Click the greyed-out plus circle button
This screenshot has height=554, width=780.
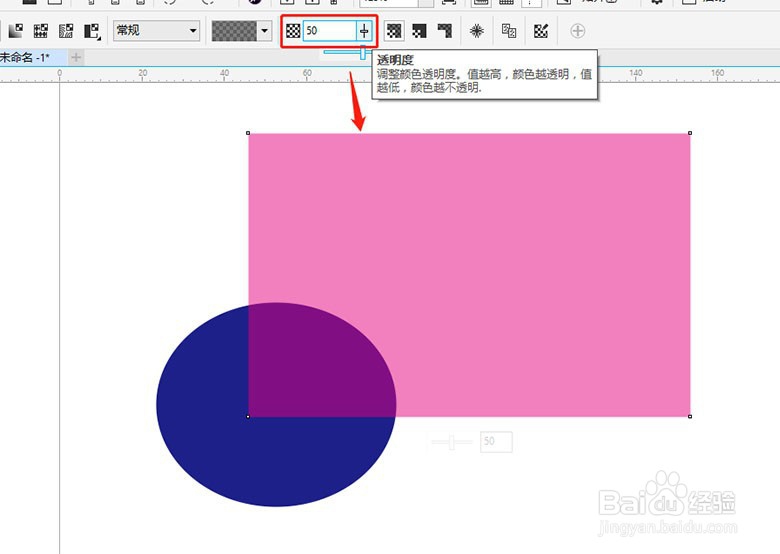pos(578,31)
